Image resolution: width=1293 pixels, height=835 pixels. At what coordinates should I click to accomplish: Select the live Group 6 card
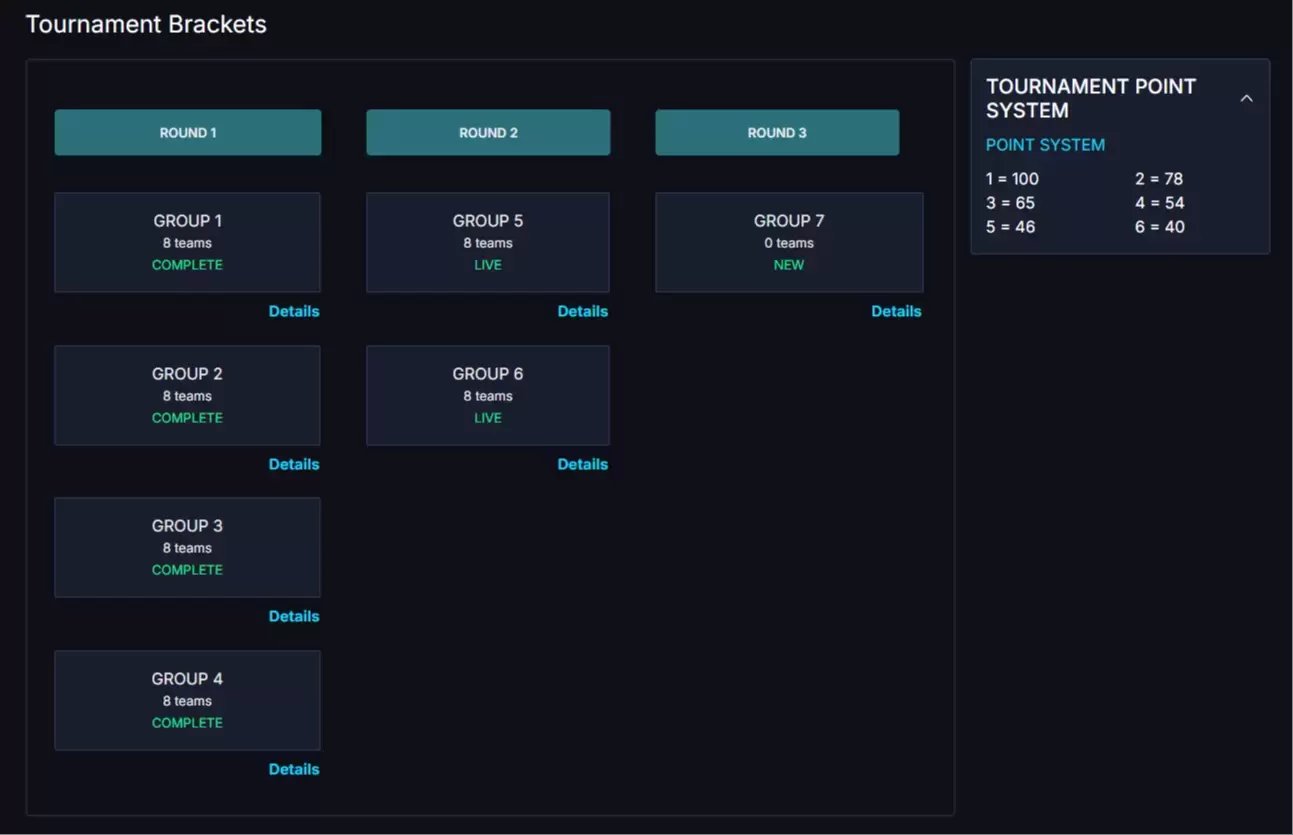click(488, 395)
